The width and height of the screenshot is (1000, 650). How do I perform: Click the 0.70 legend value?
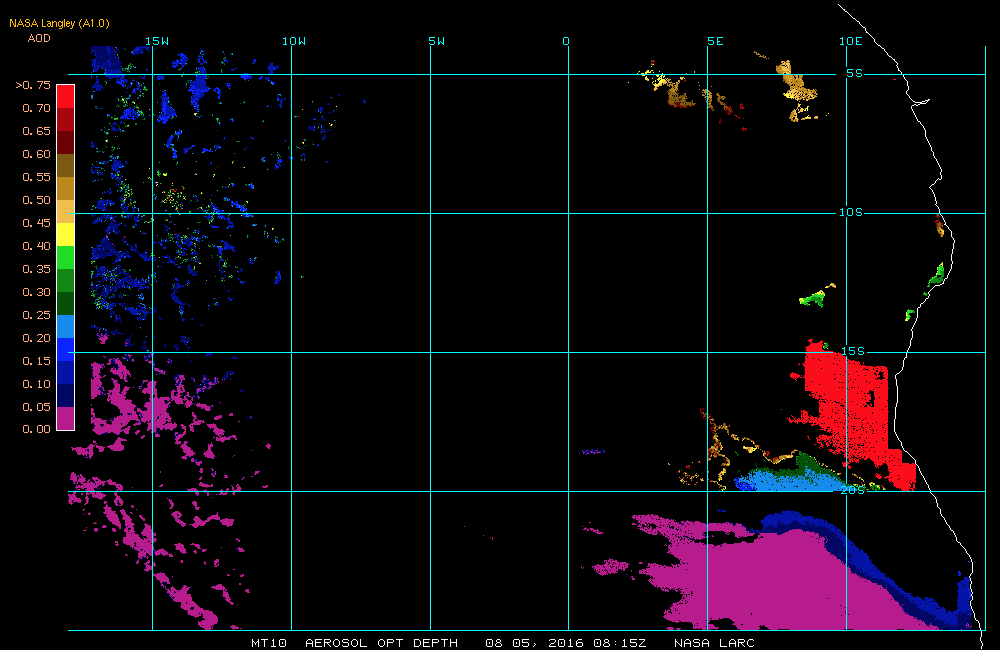pyautogui.click(x=36, y=108)
